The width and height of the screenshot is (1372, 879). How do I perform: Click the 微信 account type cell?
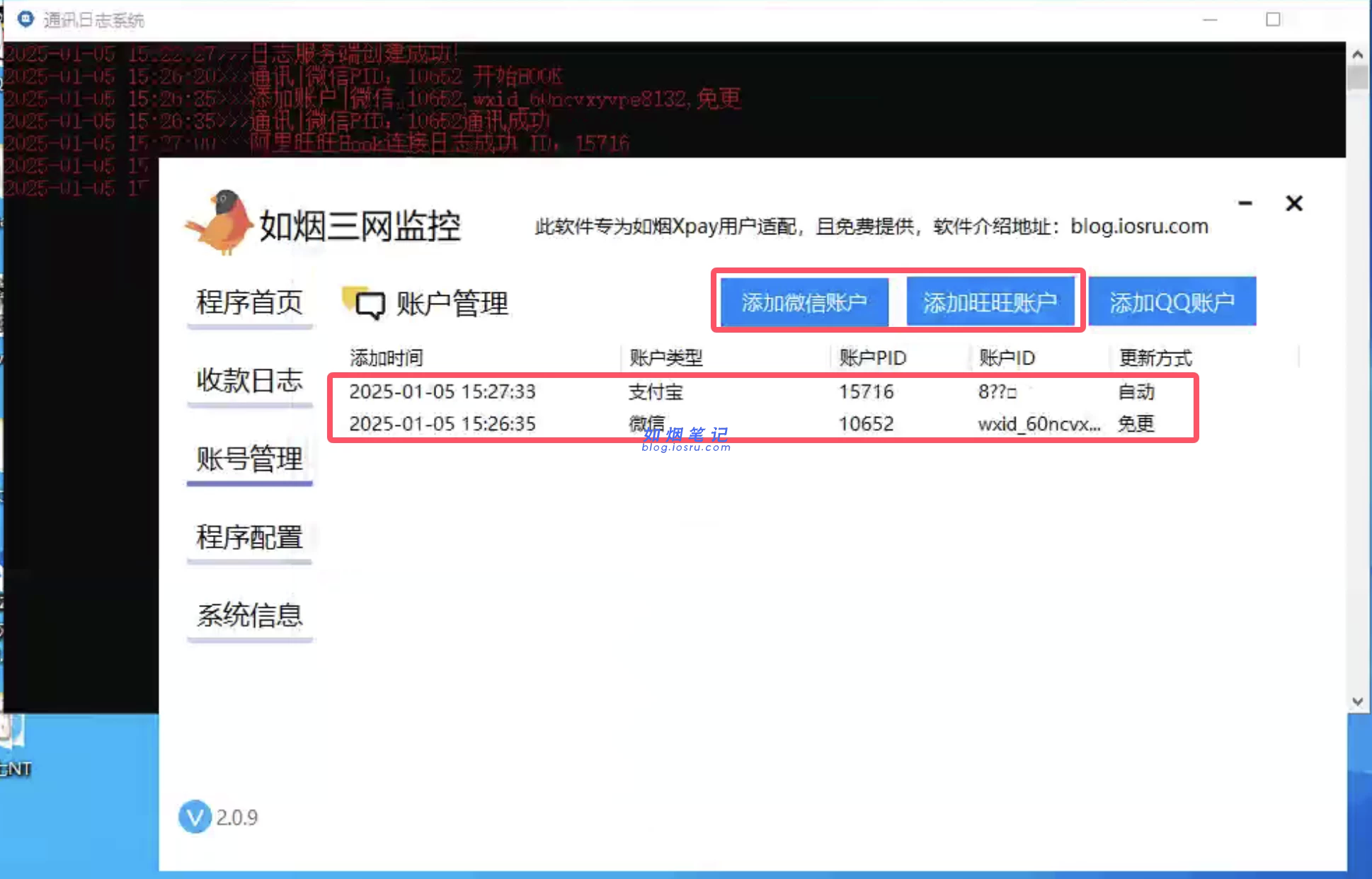click(646, 423)
